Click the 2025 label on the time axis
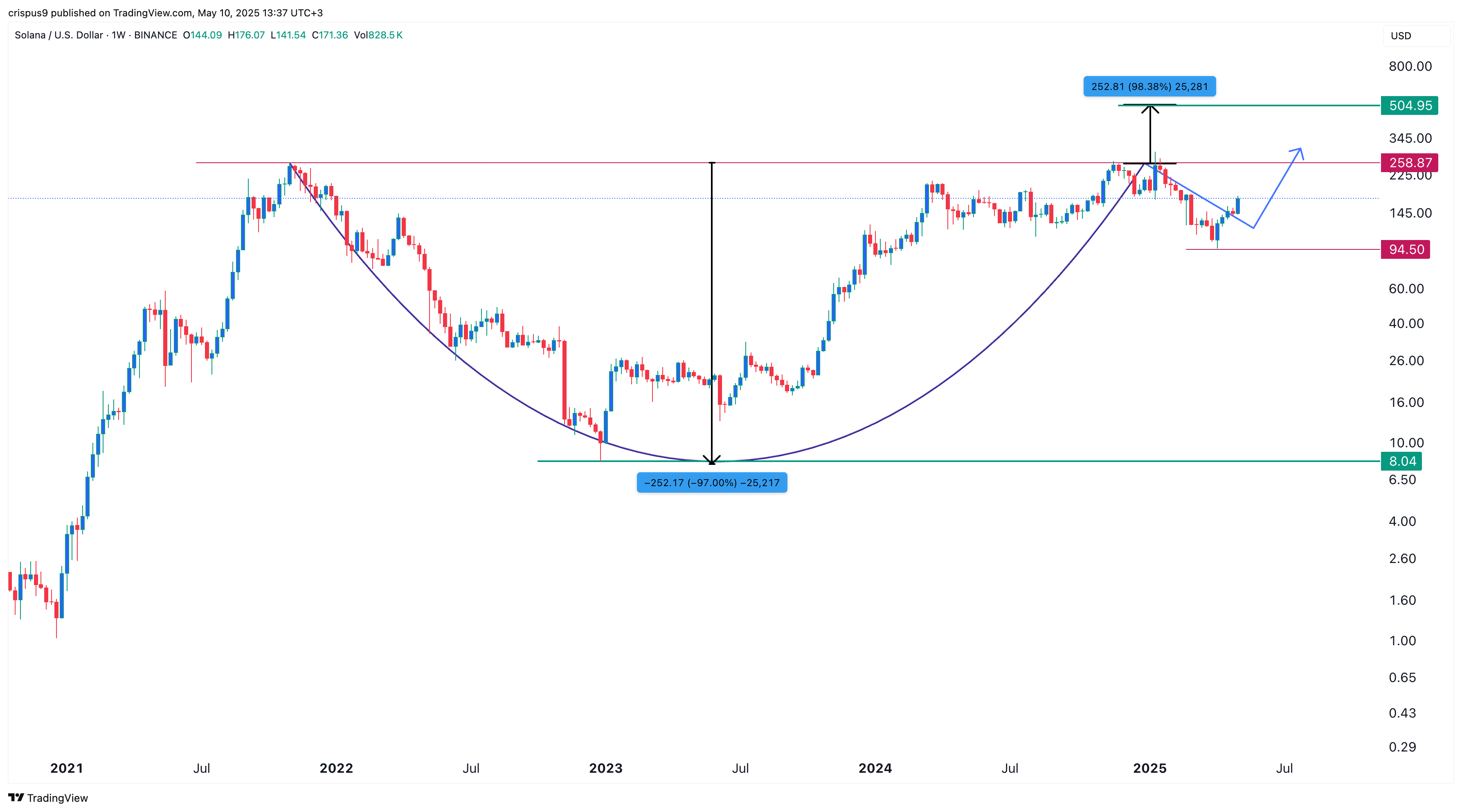This screenshot has height=812, width=1462. (1149, 768)
